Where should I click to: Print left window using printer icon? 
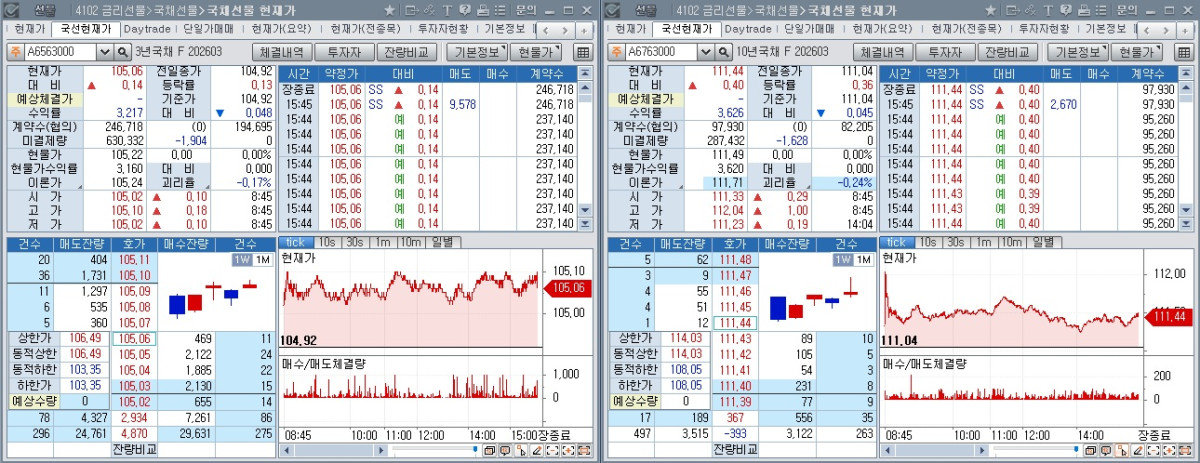[x=483, y=10]
